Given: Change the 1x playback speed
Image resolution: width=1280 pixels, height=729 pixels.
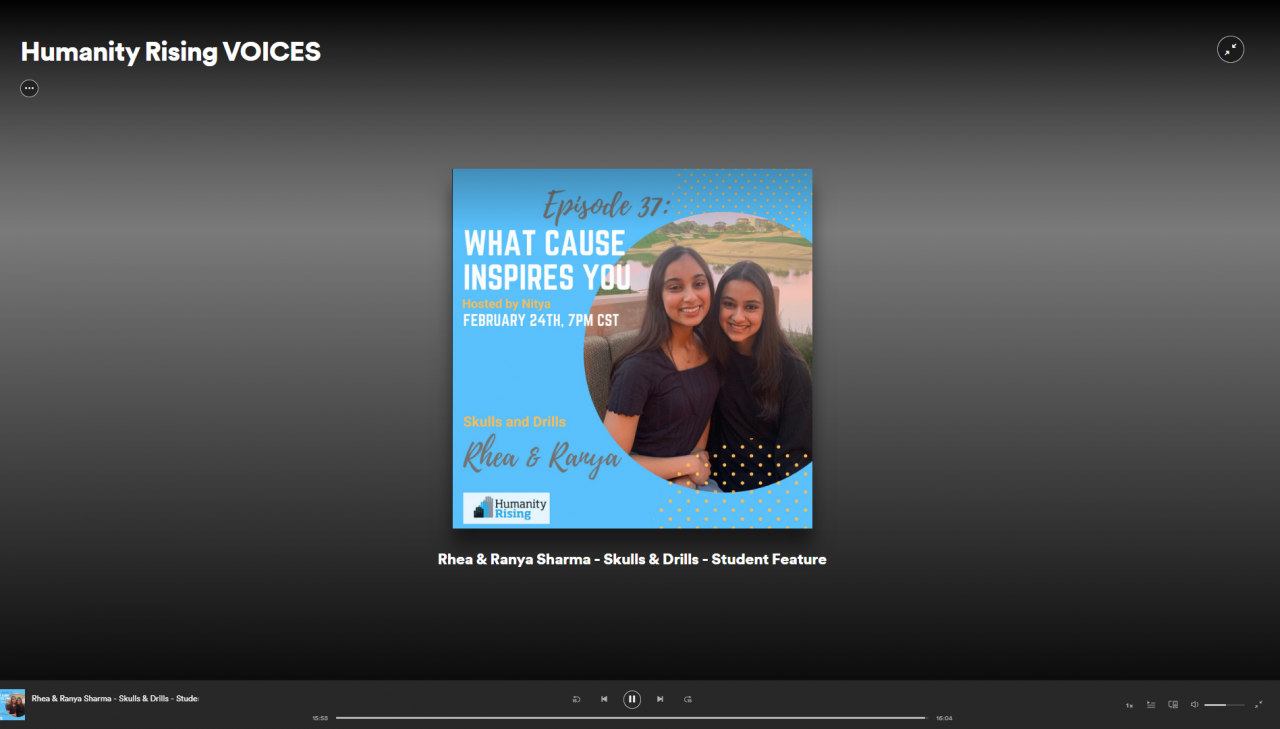Looking at the screenshot, I should coord(1129,705).
